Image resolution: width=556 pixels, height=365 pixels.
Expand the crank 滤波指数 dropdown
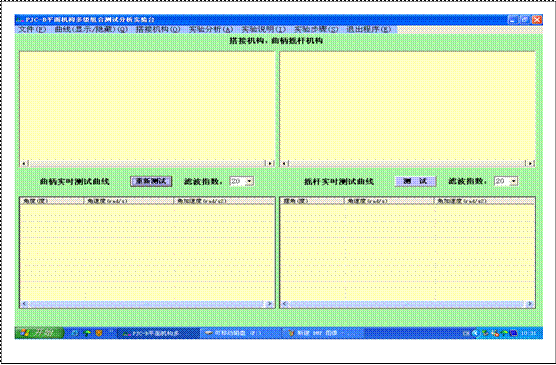[x=249, y=181]
